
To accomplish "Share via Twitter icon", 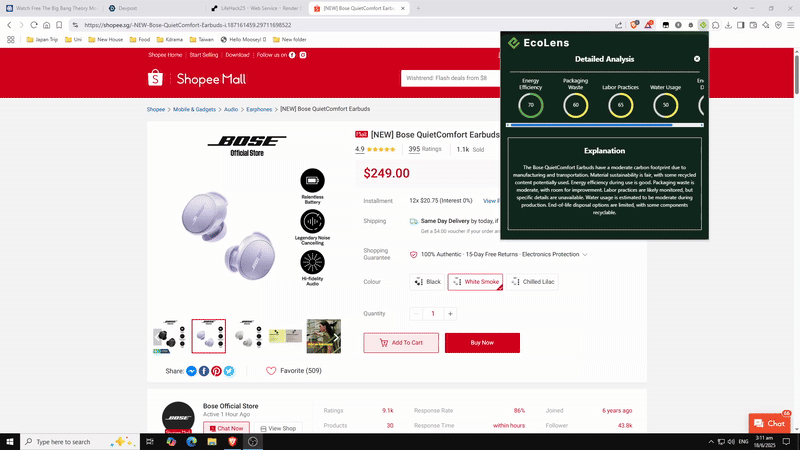I will (229, 371).
